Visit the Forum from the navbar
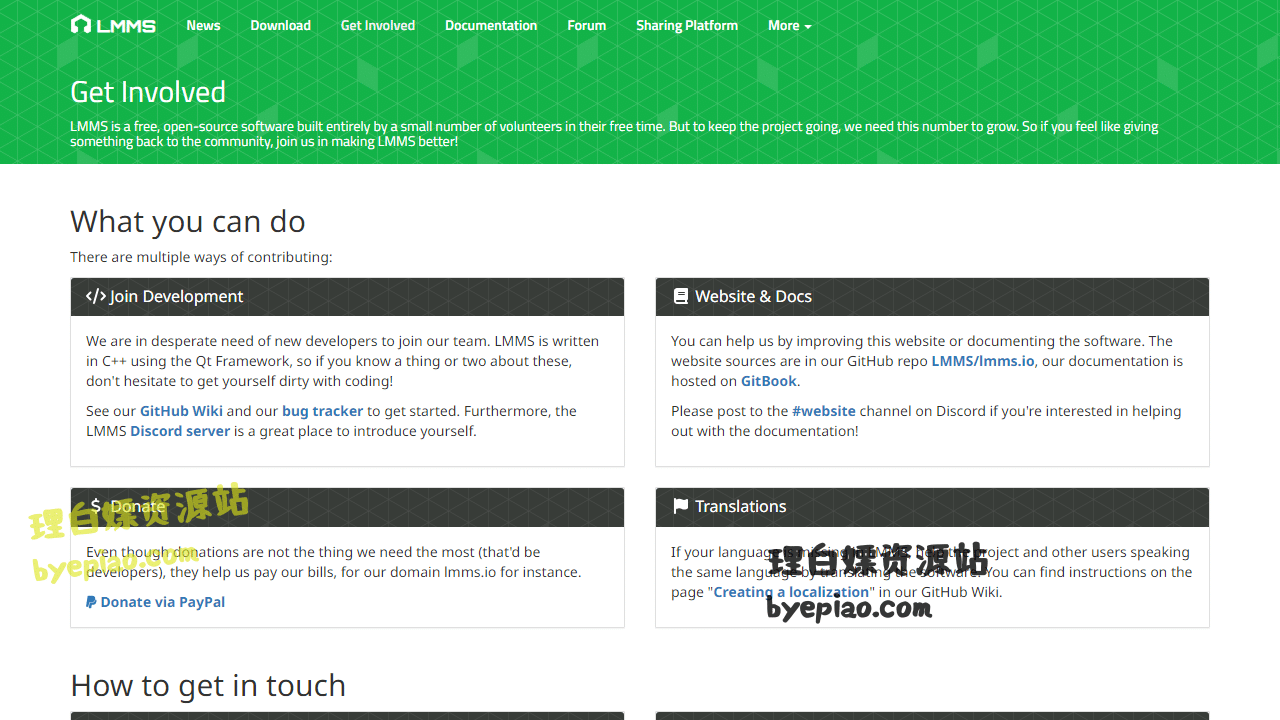Viewport: 1280px width, 720px height. (587, 25)
